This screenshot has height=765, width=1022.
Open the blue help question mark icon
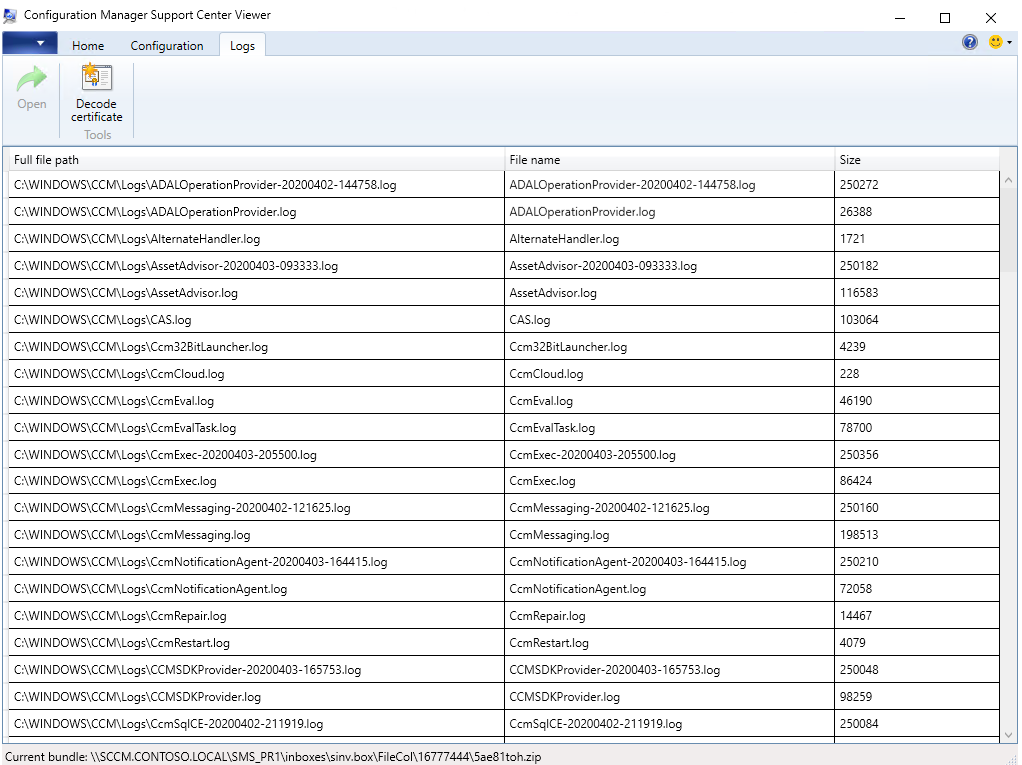click(x=969, y=42)
